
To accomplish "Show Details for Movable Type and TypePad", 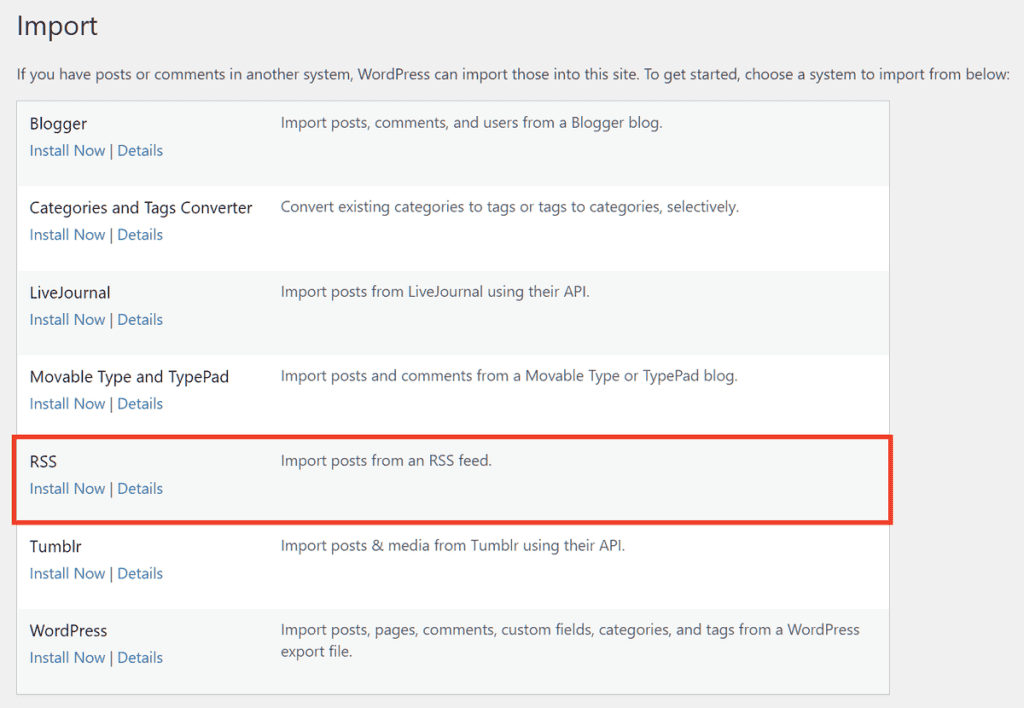I will [x=140, y=404].
